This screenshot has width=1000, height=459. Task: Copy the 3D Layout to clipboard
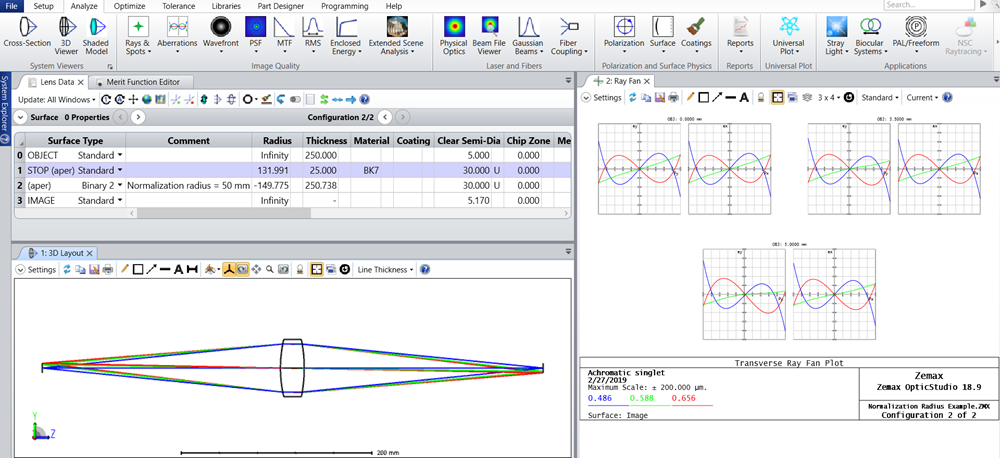[x=80, y=270]
